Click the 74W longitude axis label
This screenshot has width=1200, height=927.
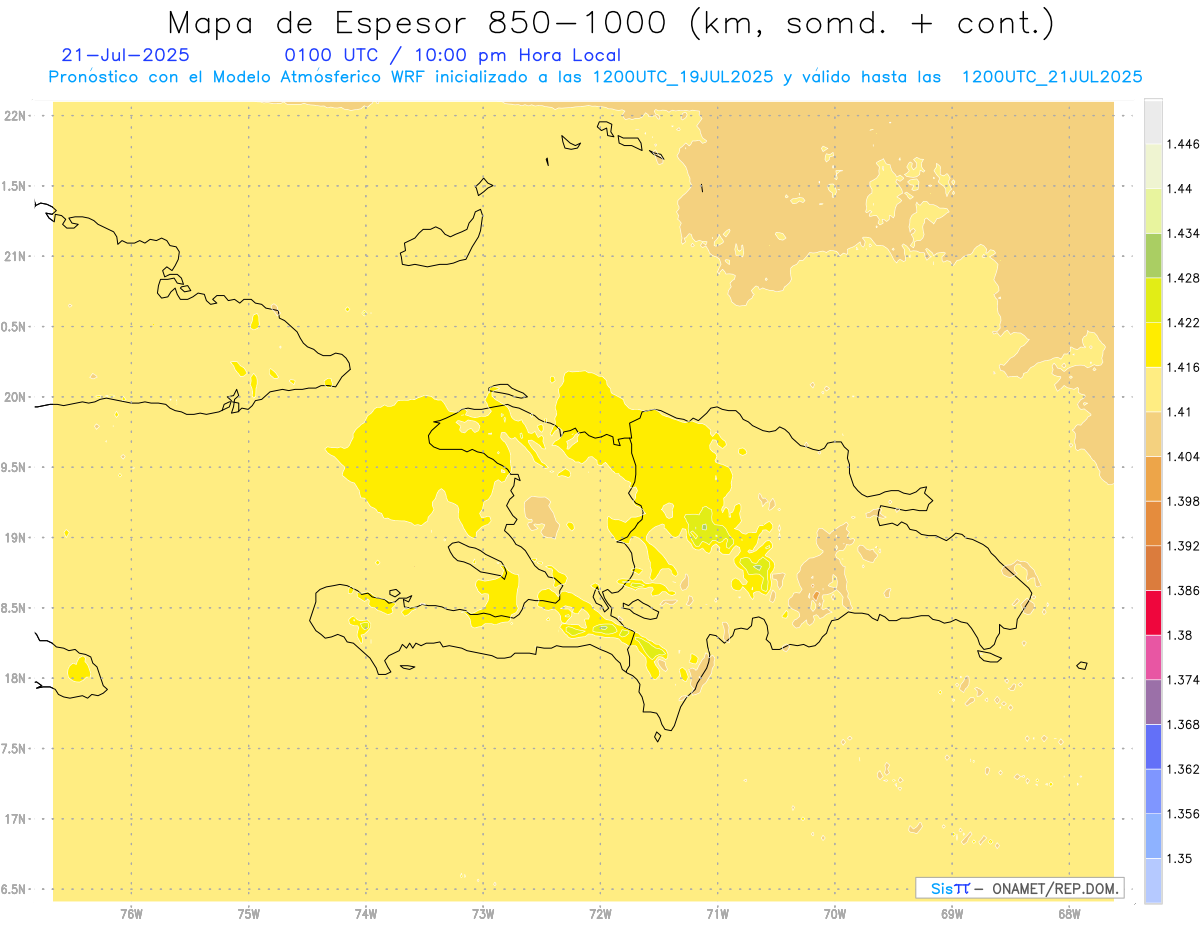pyautogui.click(x=366, y=914)
